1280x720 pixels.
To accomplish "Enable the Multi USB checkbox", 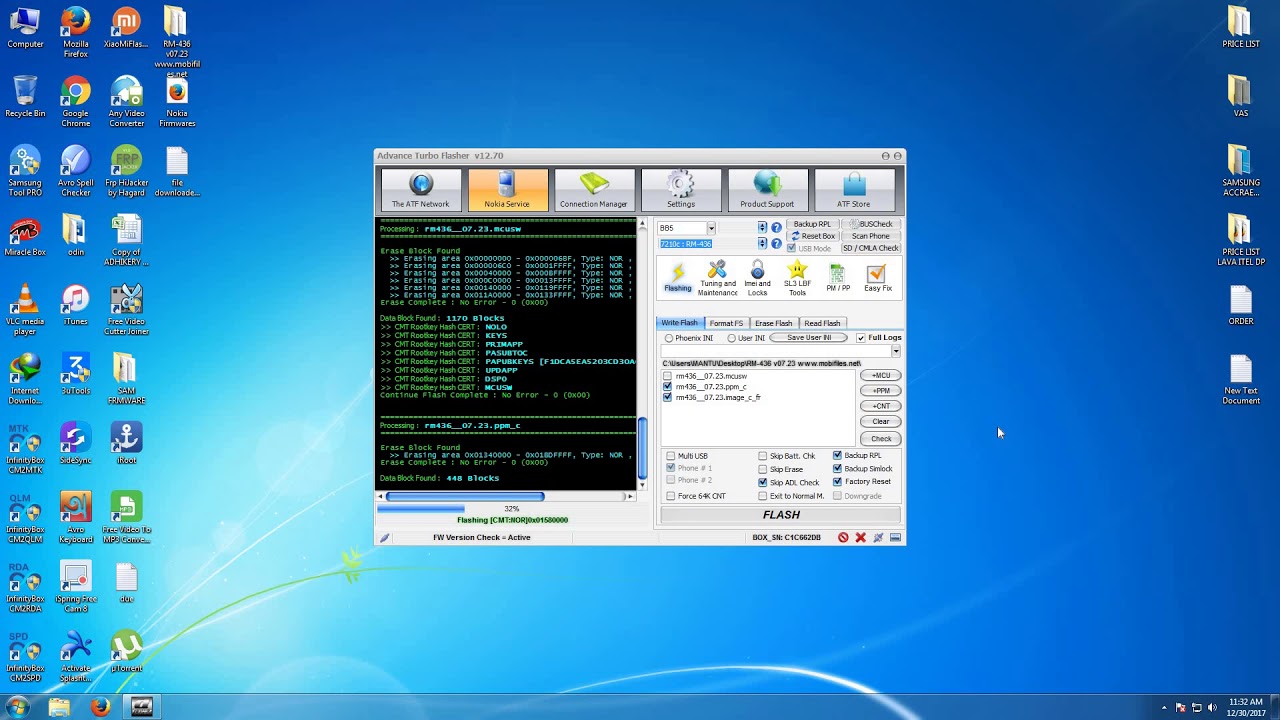I will coord(670,456).
